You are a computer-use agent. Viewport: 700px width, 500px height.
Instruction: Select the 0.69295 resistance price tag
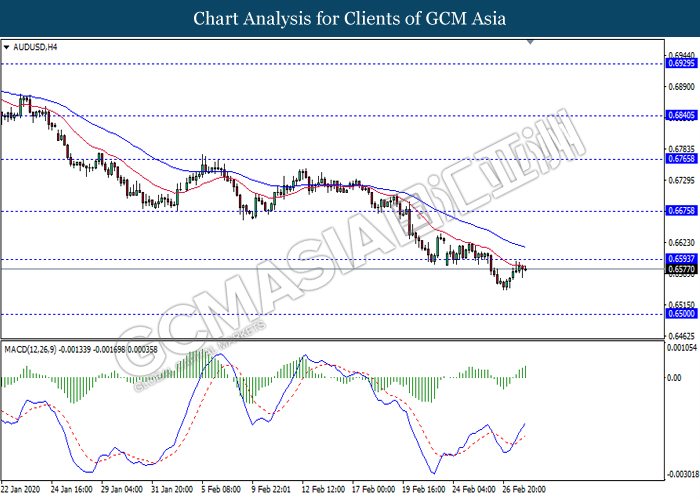(680, 63)
